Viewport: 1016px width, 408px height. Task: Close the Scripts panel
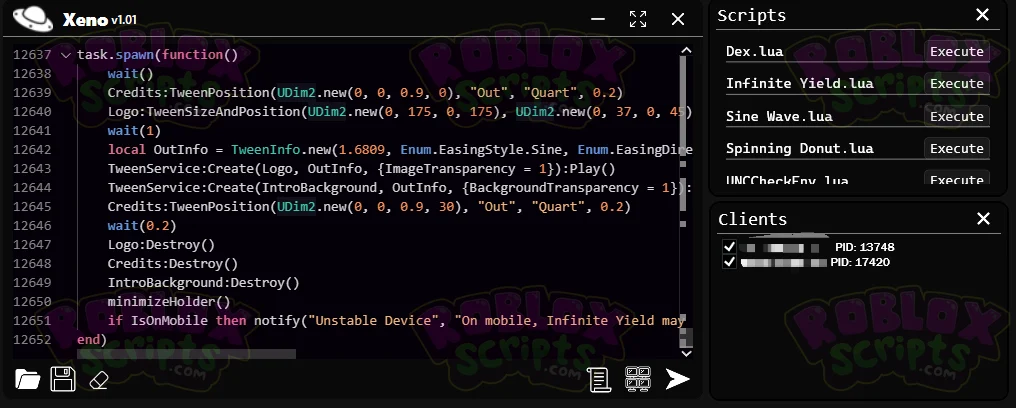[x=983, y=15]
